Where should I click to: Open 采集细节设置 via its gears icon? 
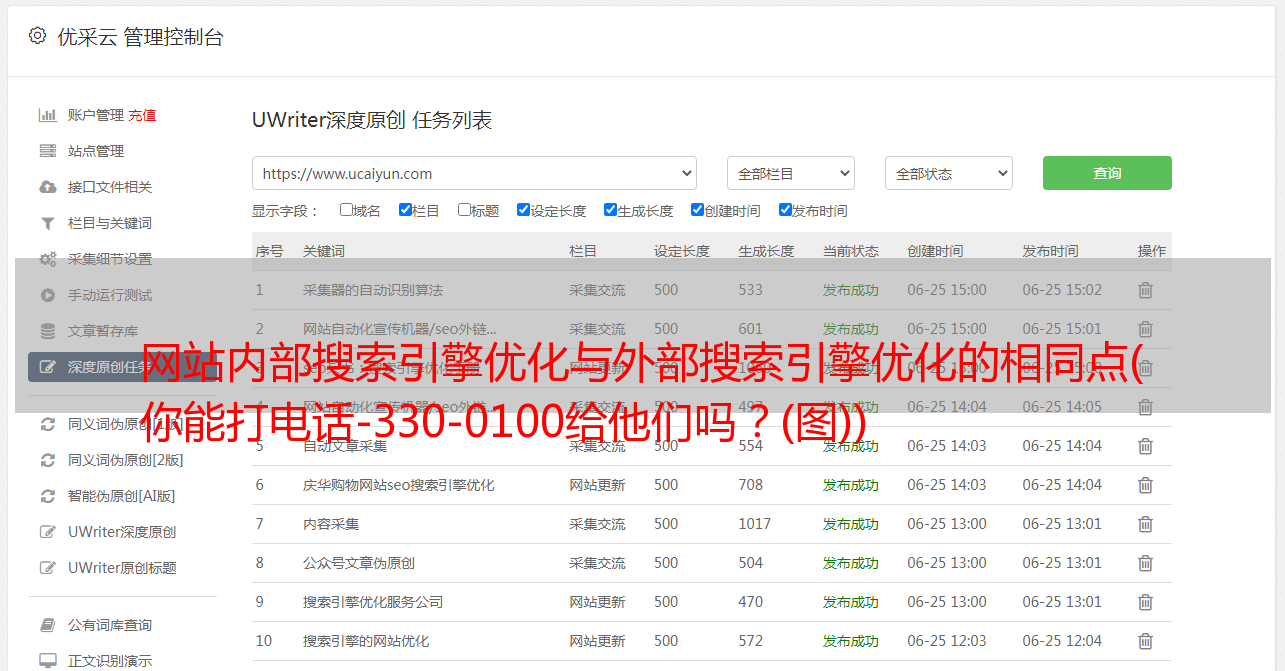tap(47, 259)
